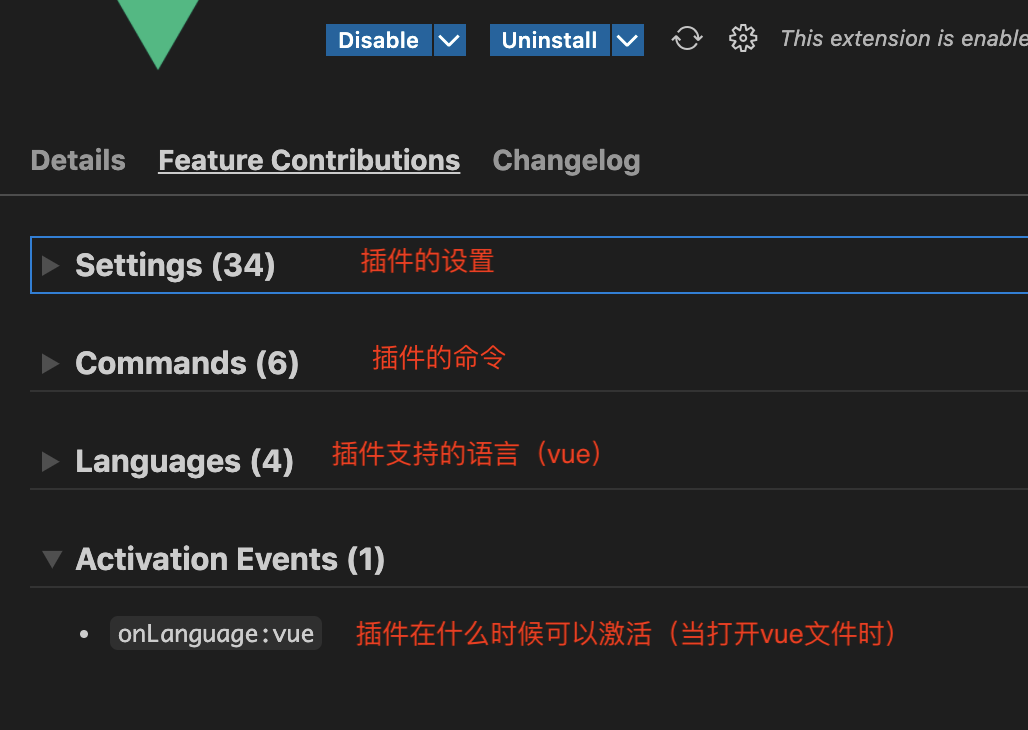
Task: Click the sync reload icon
Action: 687,39
